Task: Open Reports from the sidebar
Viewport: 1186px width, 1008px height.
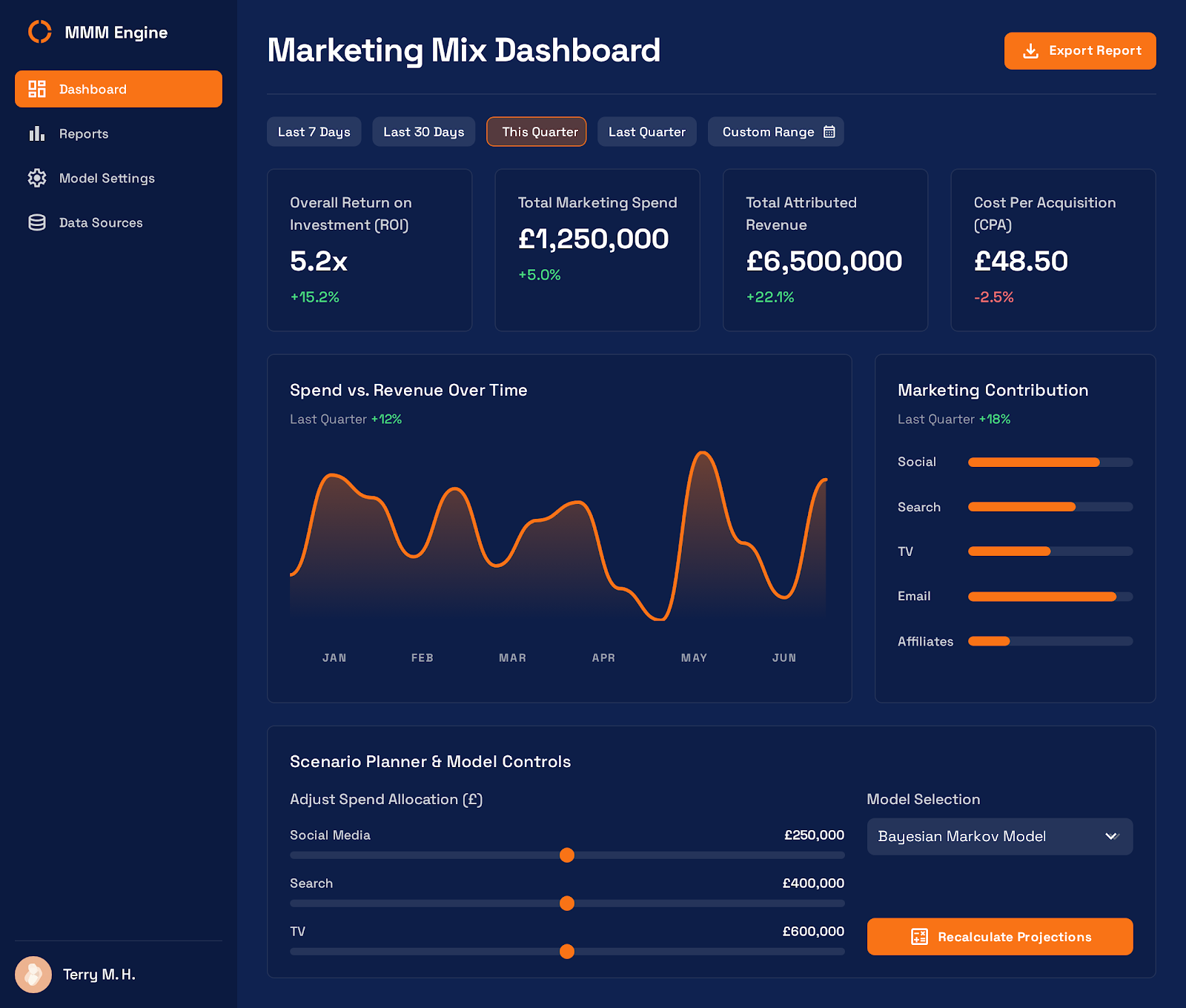Action: (x=84, y=133)
